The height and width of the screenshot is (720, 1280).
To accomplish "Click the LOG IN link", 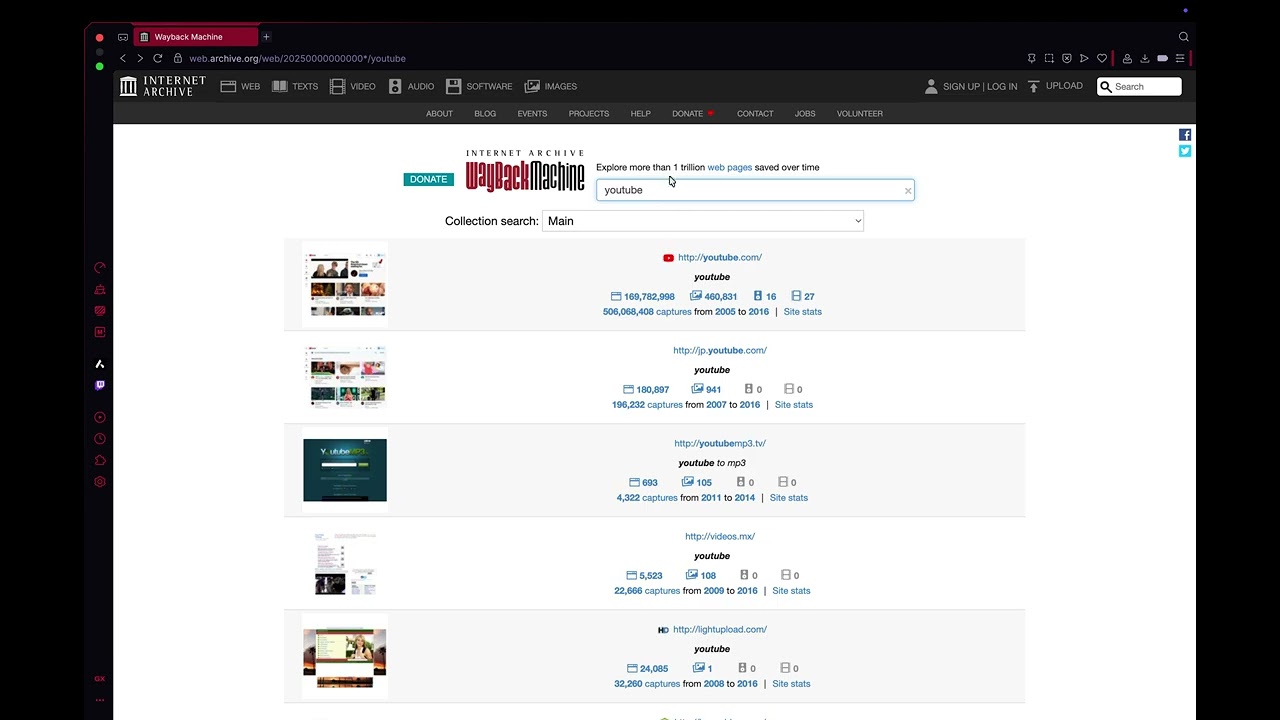I will click(1003, 87).
